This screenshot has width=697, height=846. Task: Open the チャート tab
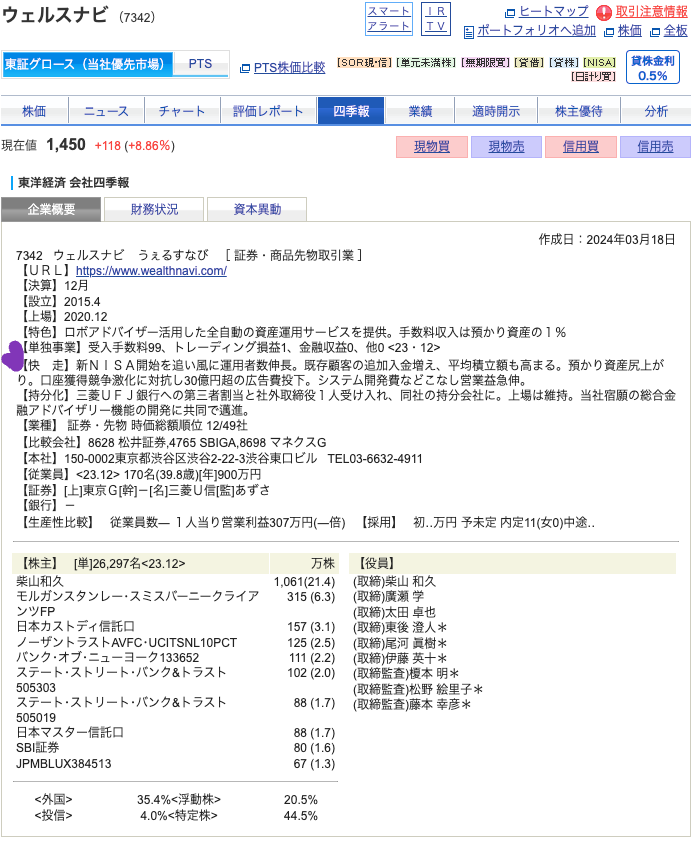coord(182,111)
